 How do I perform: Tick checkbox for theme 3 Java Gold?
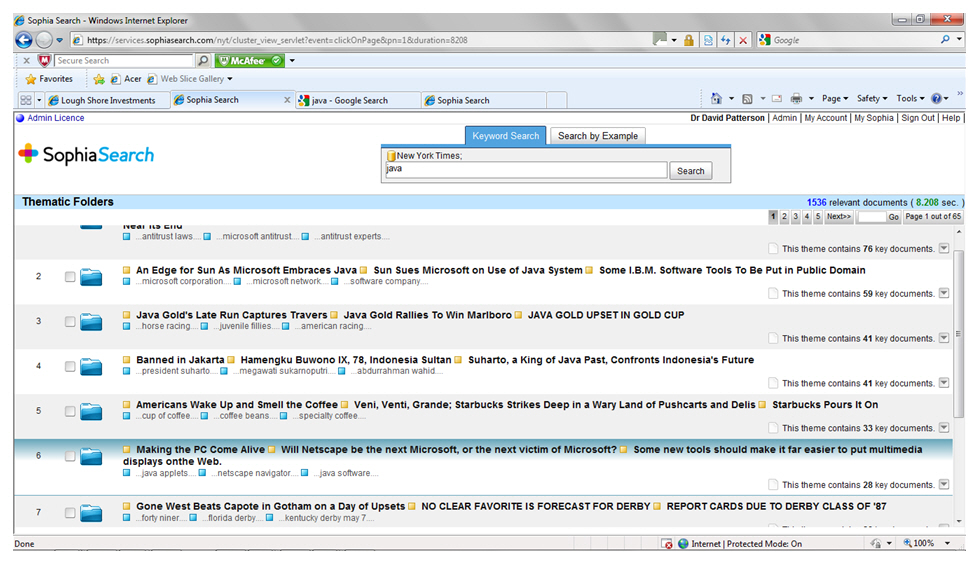tap(70, 322)
